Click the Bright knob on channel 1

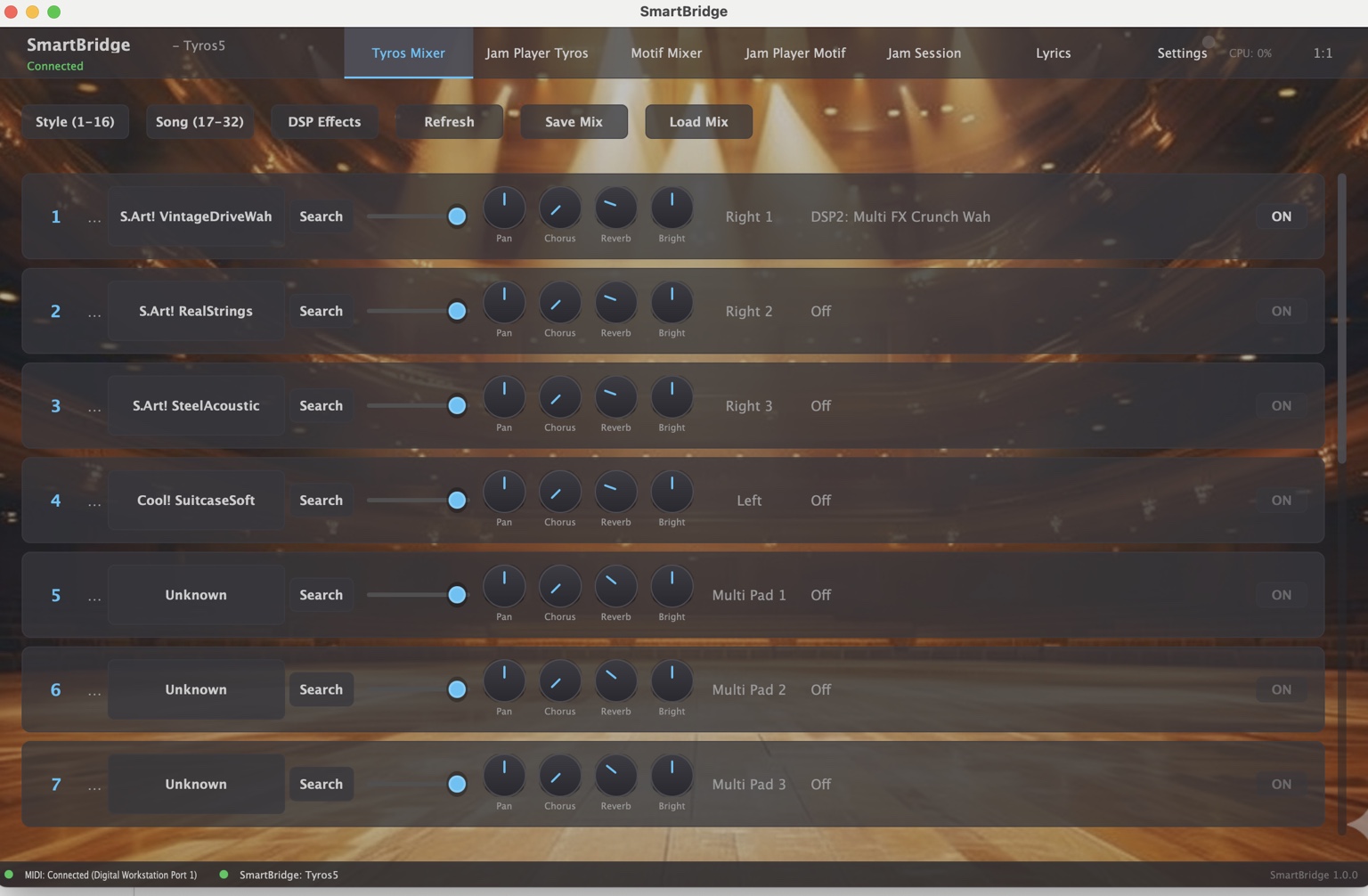tap(672, 208)
